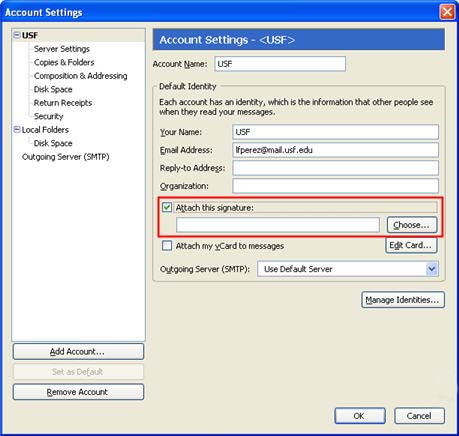Collapse the USF account tree node
This screenshot has width=459, height=436.
pos(17,34)
